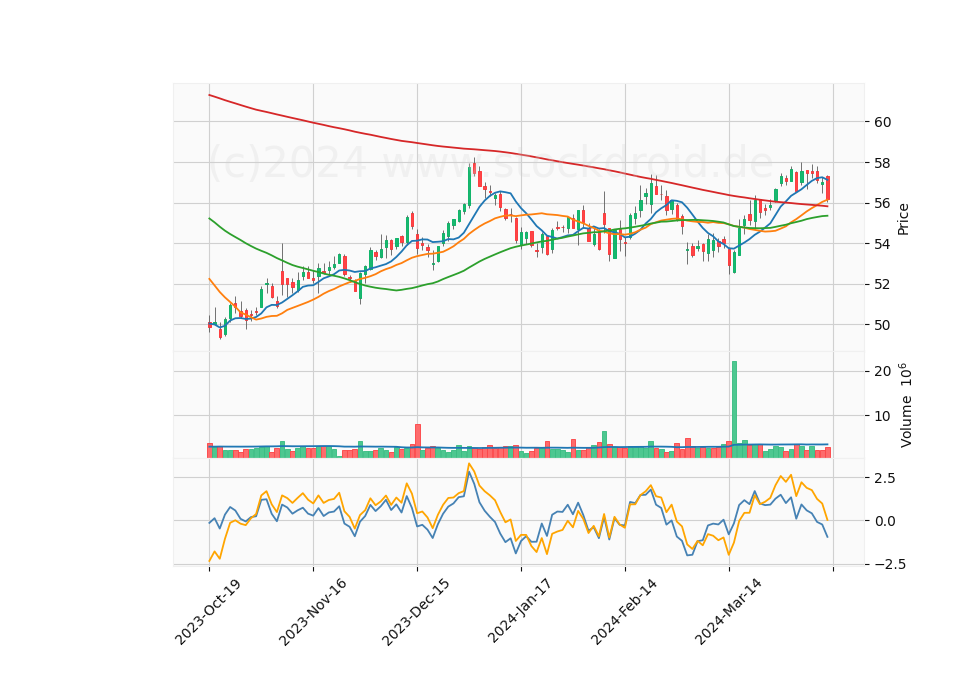Click the 60 price tick label
The width and height of the screenshot is (960, 690).
click(882, 122)
